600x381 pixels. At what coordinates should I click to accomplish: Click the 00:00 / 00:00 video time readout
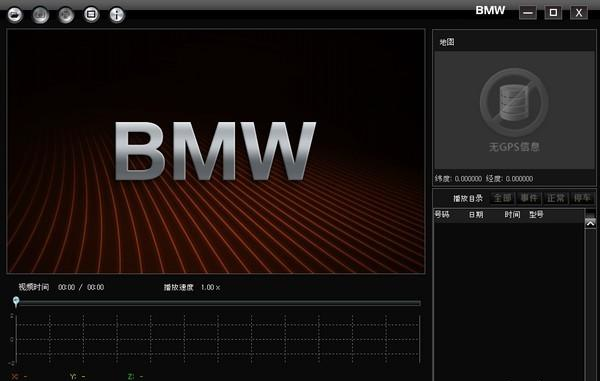click(x=81, y=287)
